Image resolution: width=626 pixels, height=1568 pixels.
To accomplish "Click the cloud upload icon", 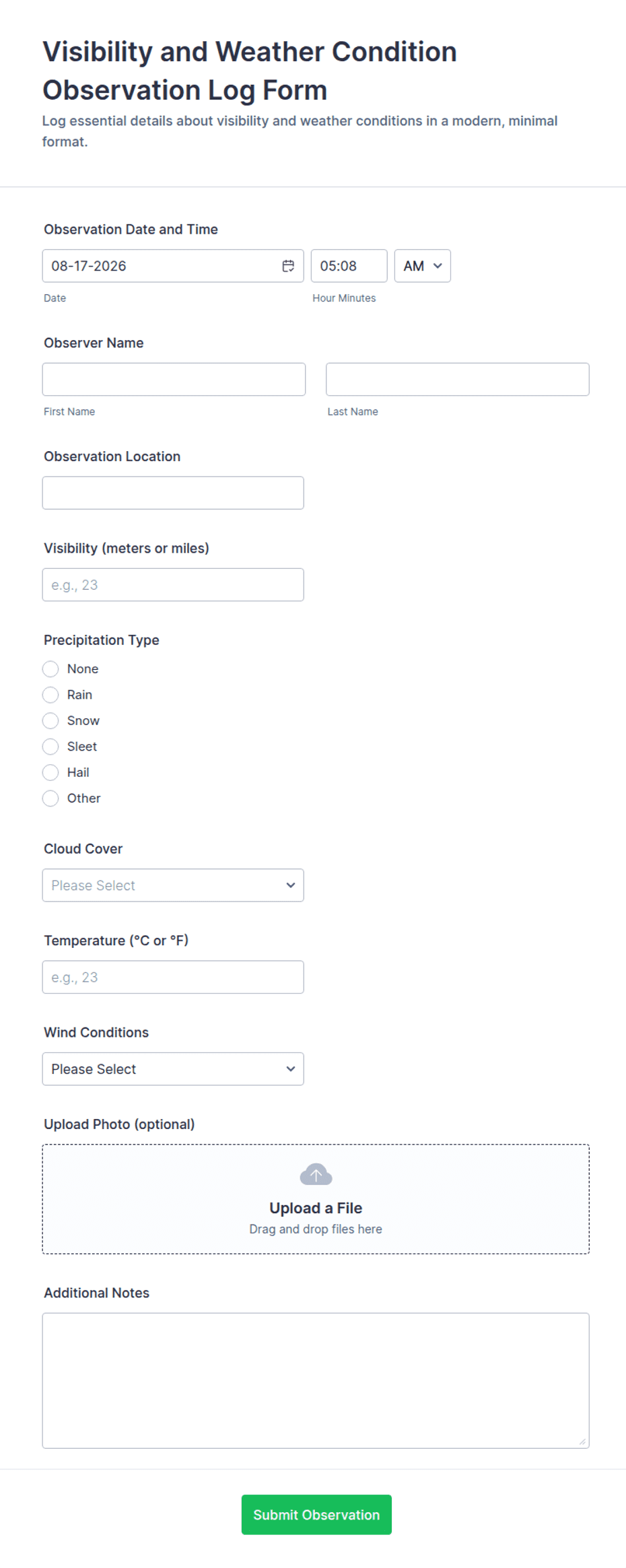I will coord(316,1174).
